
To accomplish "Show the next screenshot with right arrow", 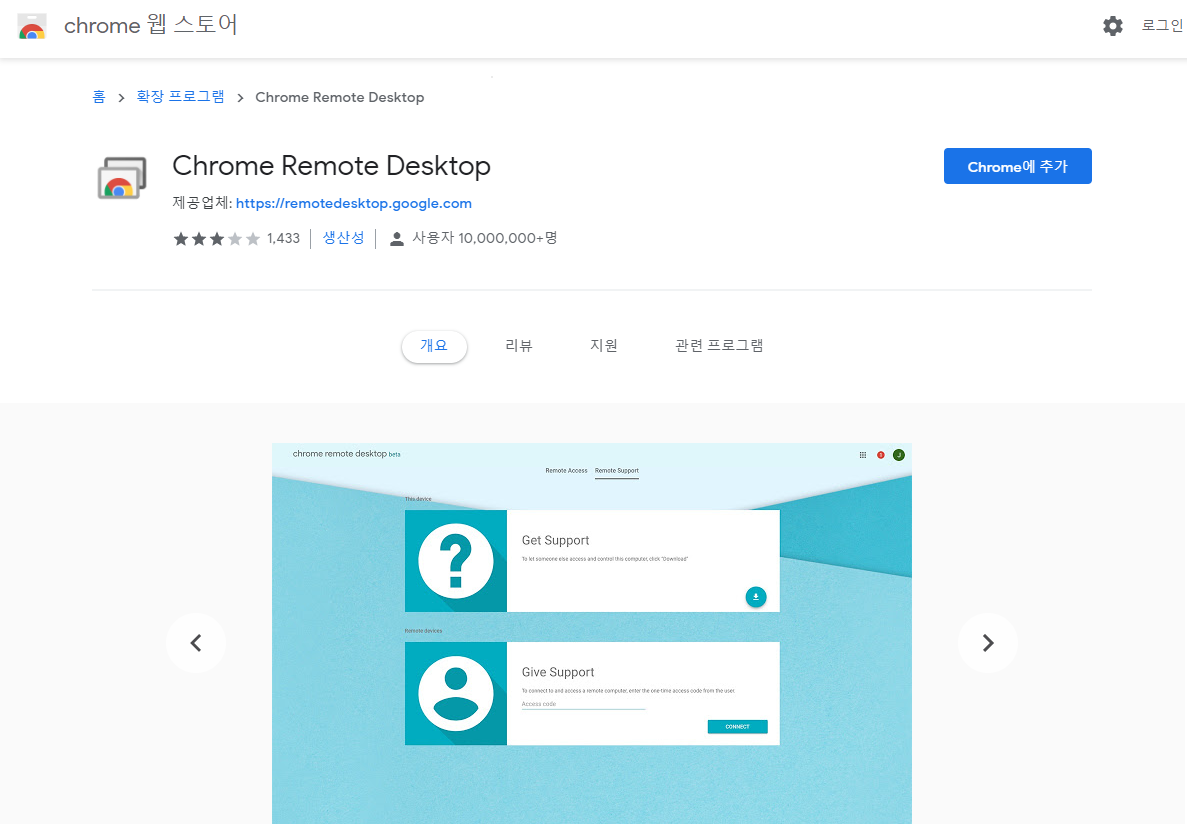I will point(987,643).
